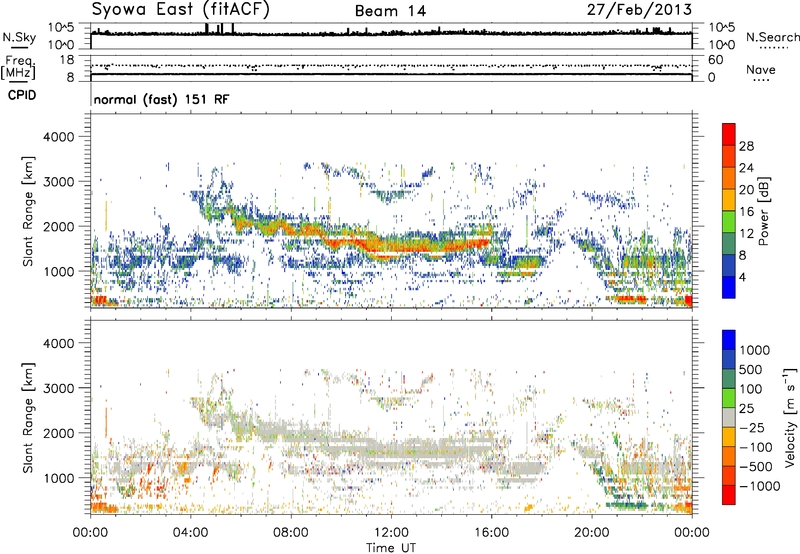800x554 pixels.
Task: Click the "N.Search" legend label
Action: (x=772, y=37)
